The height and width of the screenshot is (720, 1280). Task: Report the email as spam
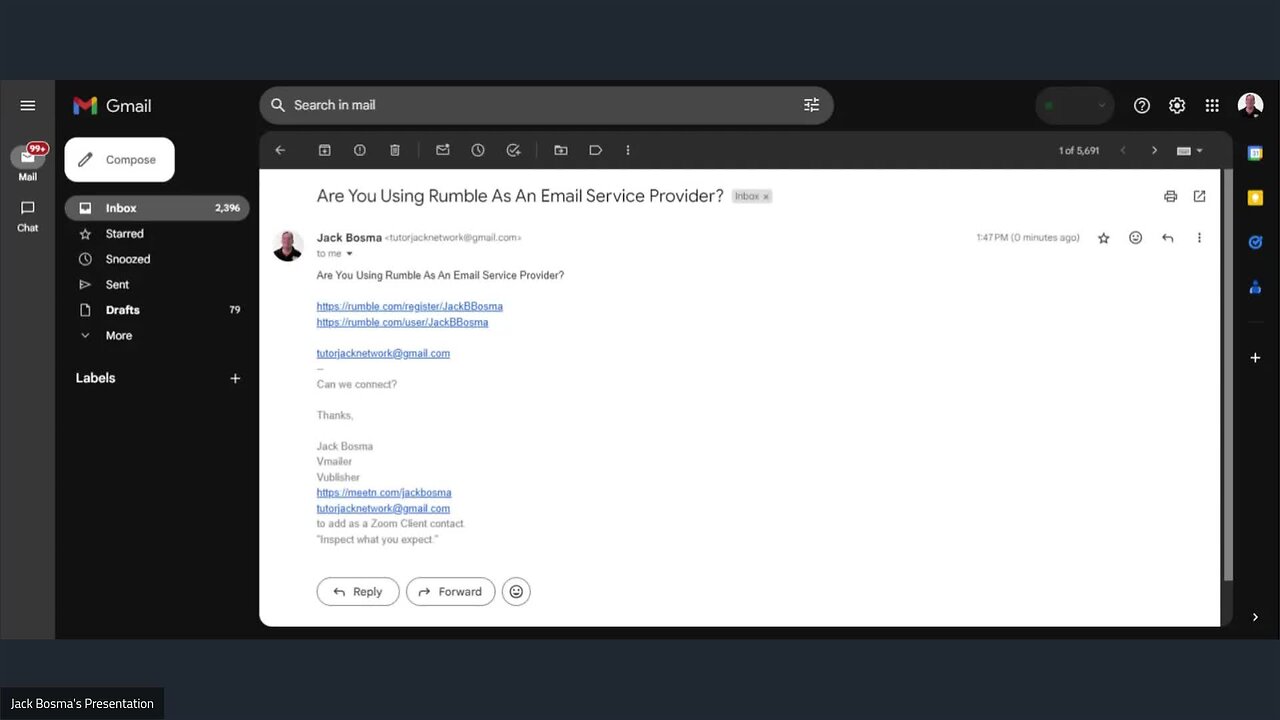(359, 149)
